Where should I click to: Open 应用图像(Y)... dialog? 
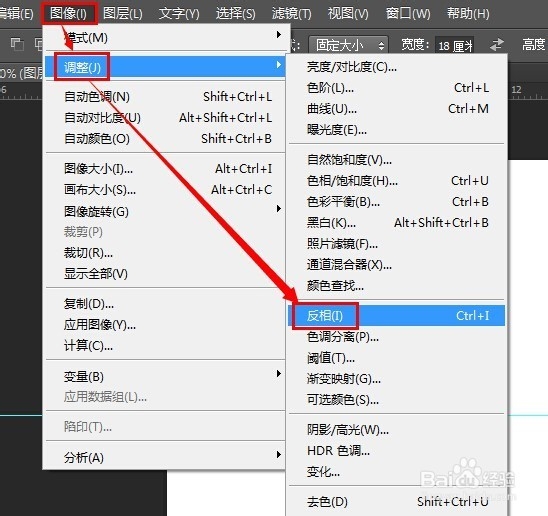166,324
